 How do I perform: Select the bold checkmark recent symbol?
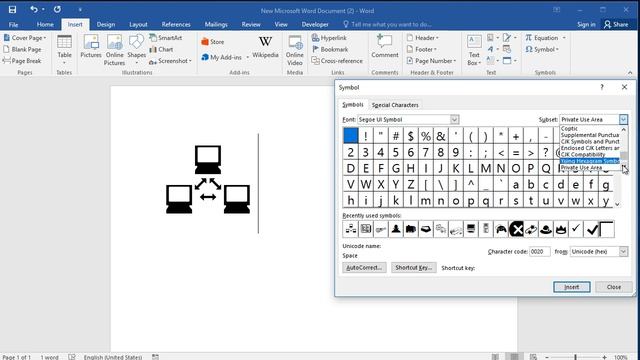[x=591, y=229]
